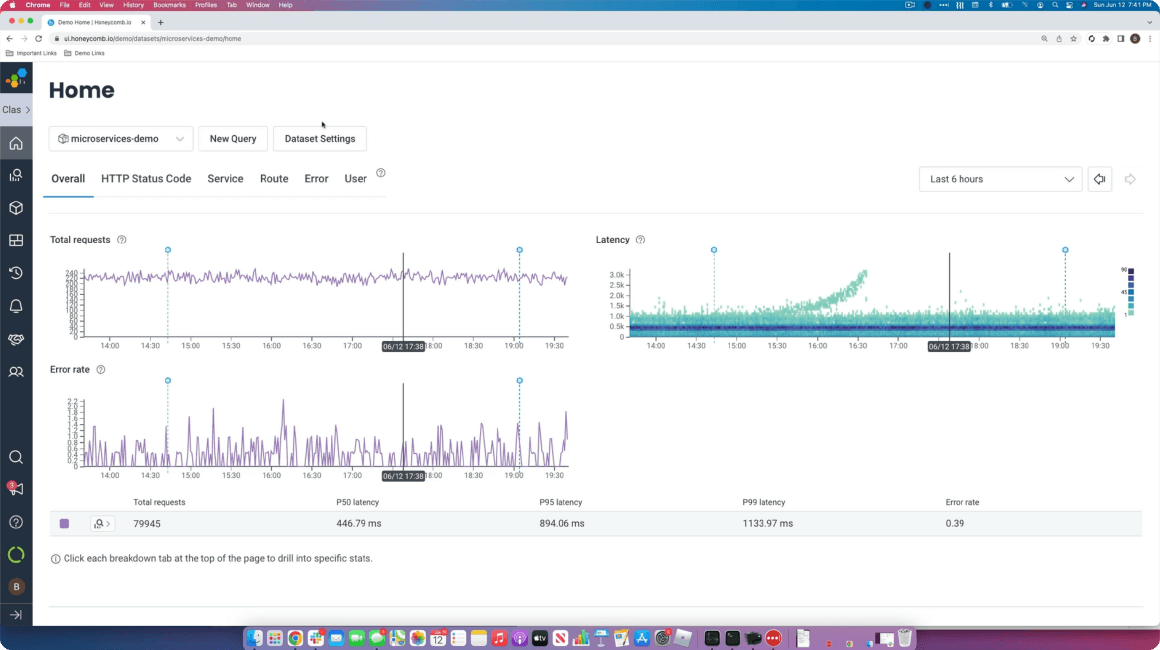
Task: Open the History clock icon in the sidebar
Action: [16, 273]
